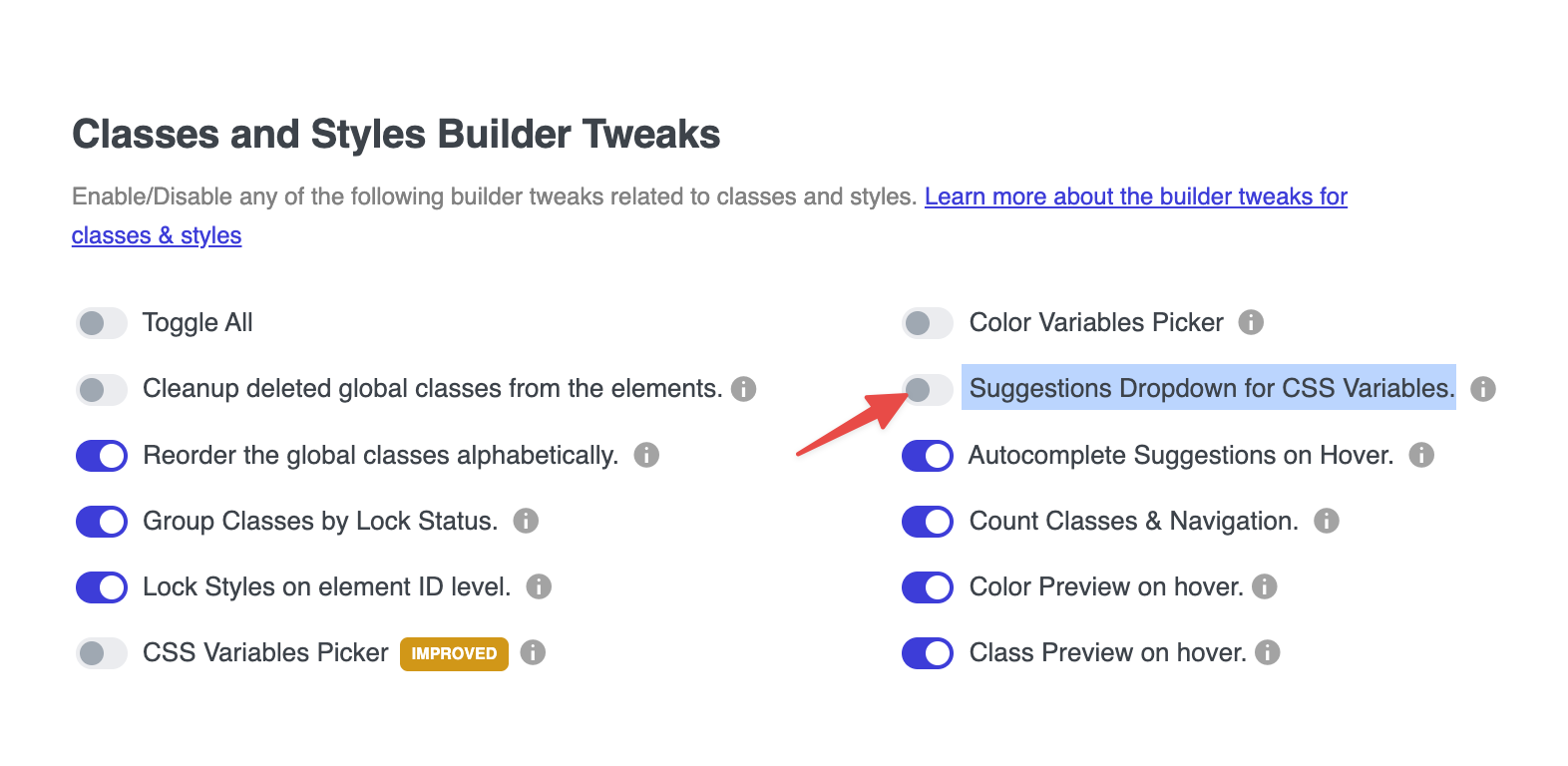Viewport: 1568px width, 766px height.
Task: Click info icon beside Color Variables Picker
Action: point(1251,322)
